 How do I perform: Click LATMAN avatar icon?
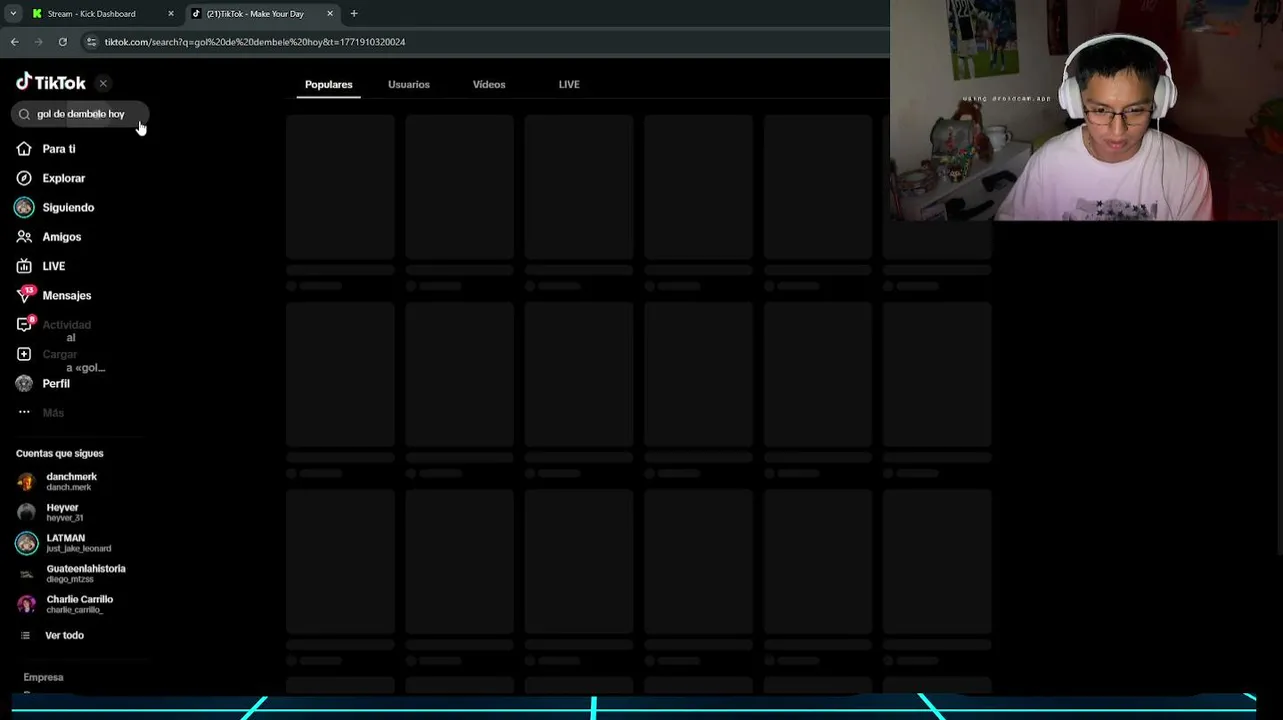coord(26,543)
